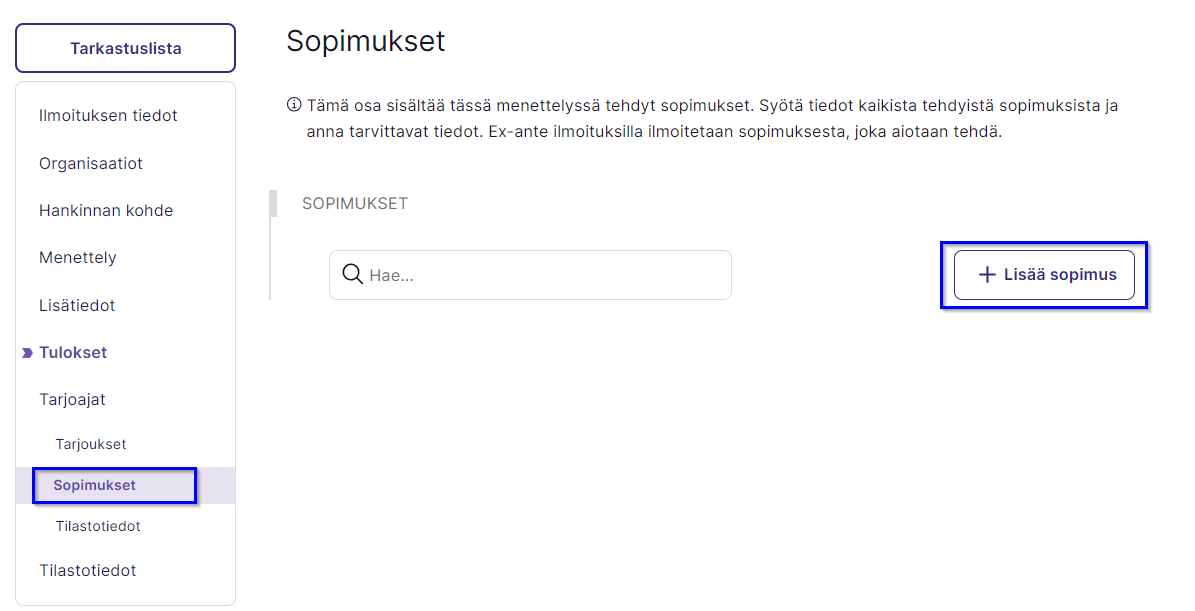1195x611 pixels.
Task: Click the Sopimukset page heading
Action: point(366,41)
